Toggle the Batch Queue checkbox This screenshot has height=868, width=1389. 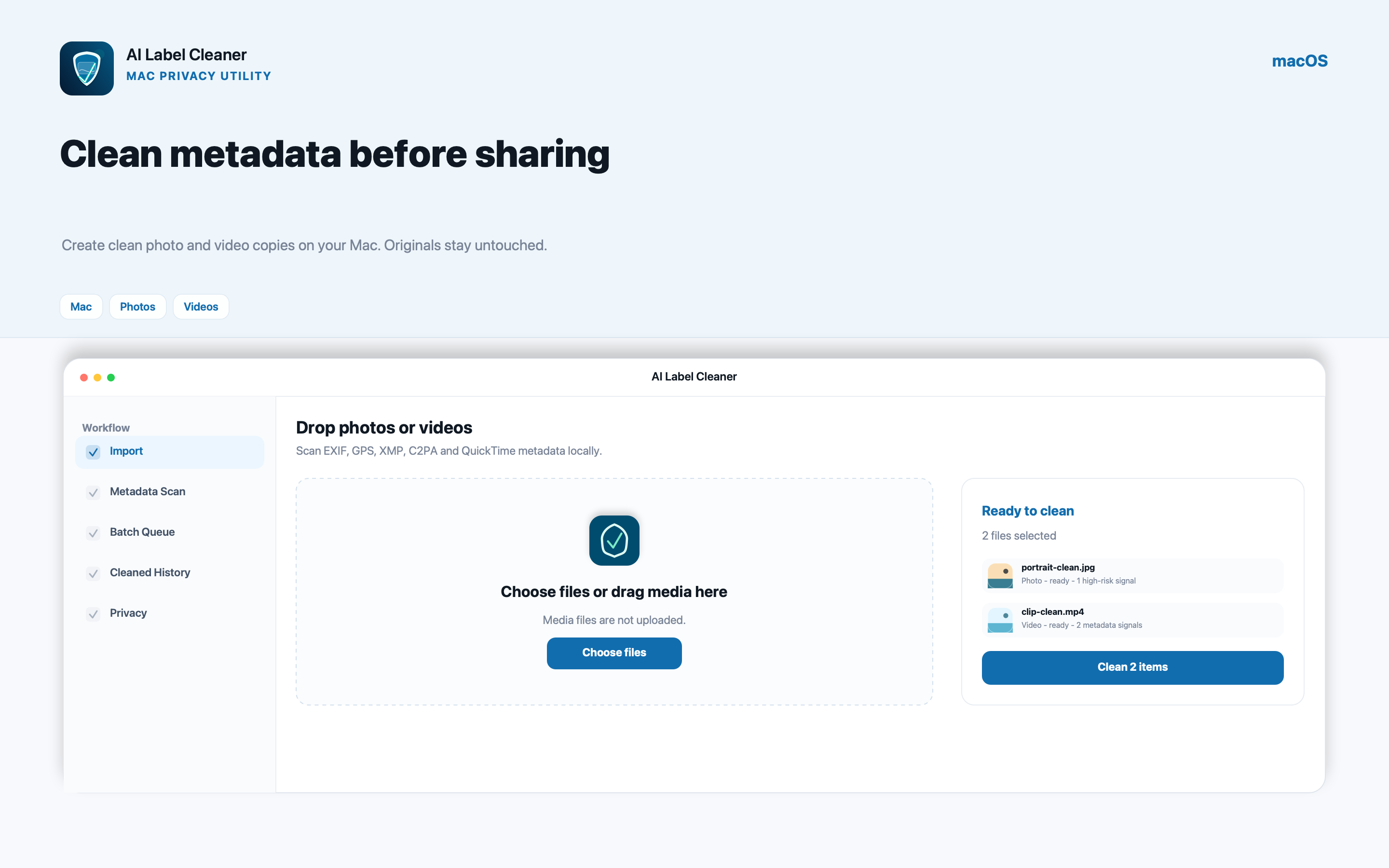pos(93,533)
